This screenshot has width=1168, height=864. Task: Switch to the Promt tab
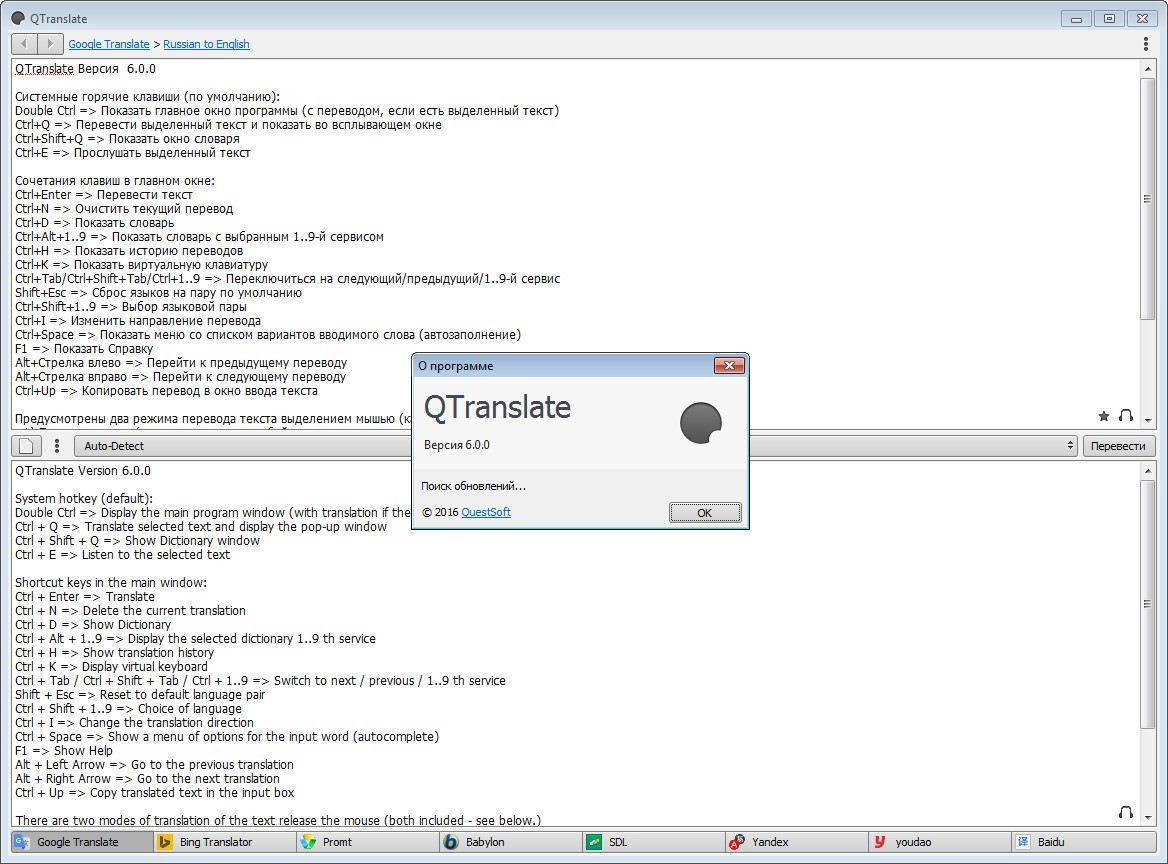point(368,842)
